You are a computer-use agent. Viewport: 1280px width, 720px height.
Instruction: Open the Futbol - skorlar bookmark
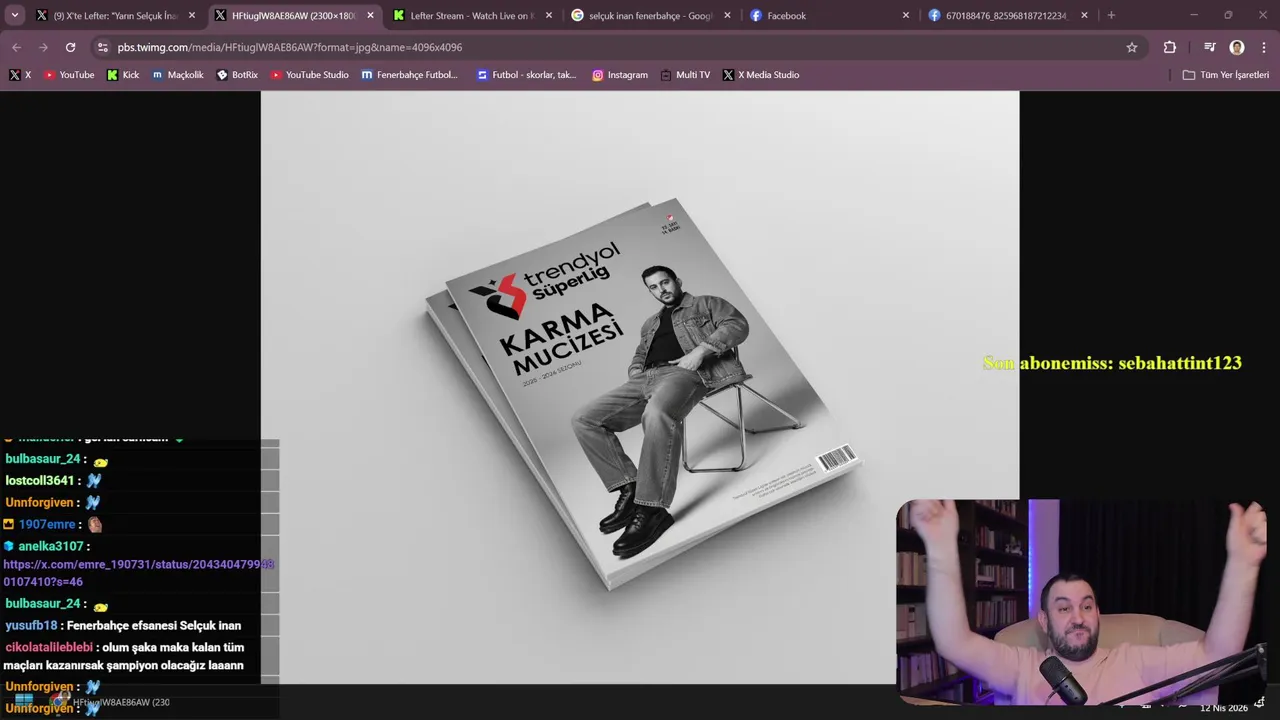click(x=526, y=75)
